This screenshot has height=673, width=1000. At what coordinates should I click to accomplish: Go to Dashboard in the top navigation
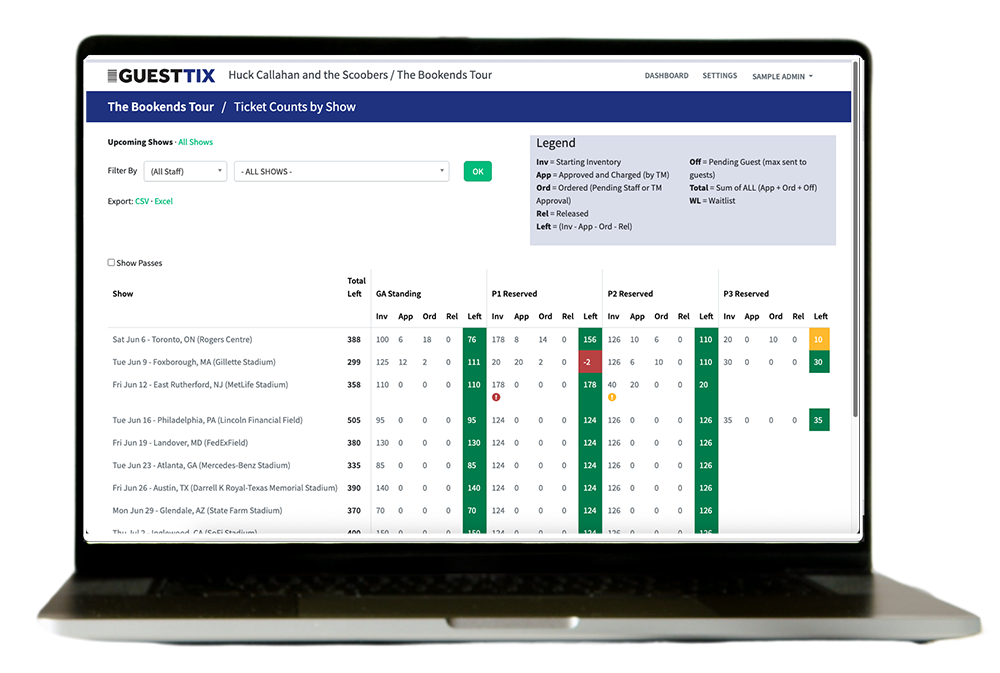tap(666, 76)
